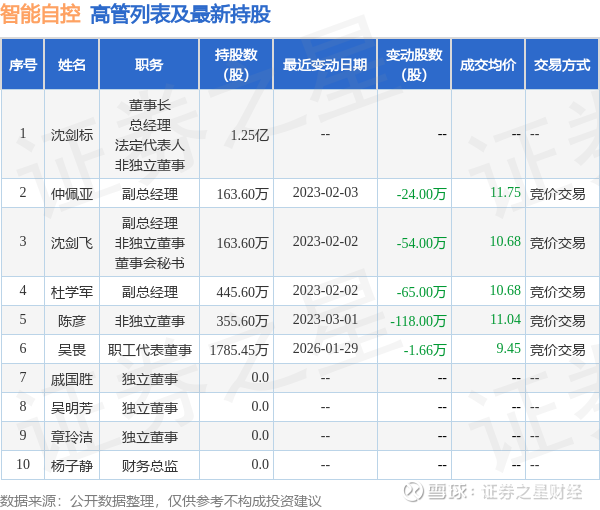Click the date 2023-02-03
600x510 pixels.
(325, 192)
